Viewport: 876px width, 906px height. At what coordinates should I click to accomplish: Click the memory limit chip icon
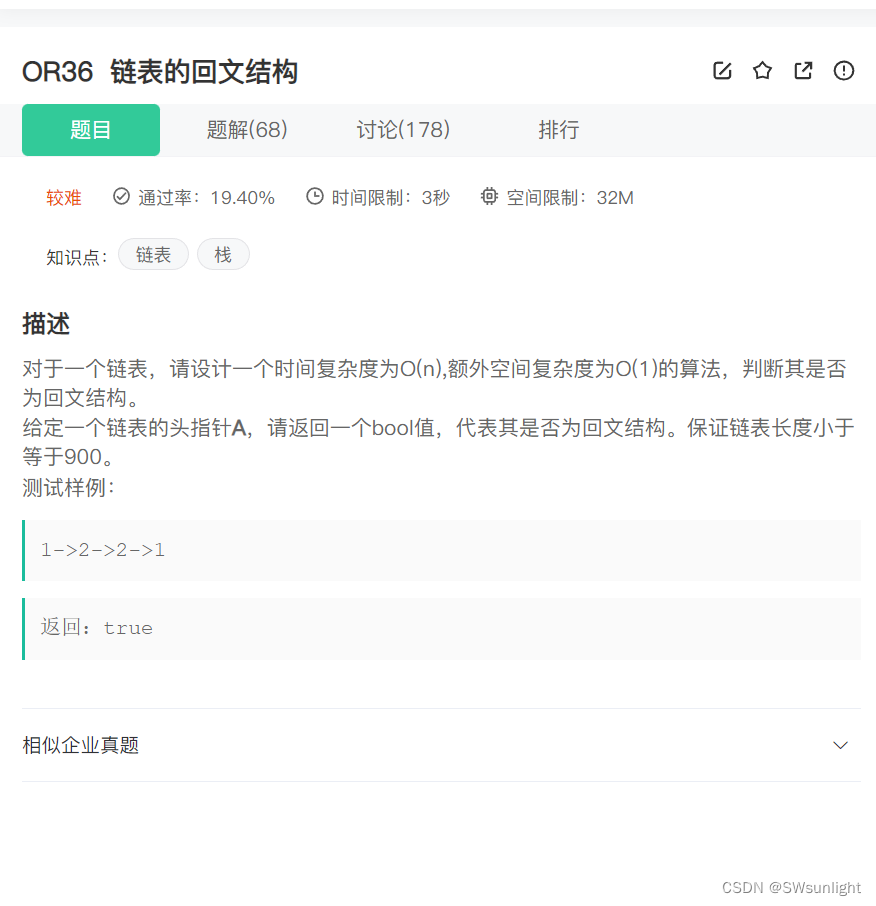[x=489, y=196]
